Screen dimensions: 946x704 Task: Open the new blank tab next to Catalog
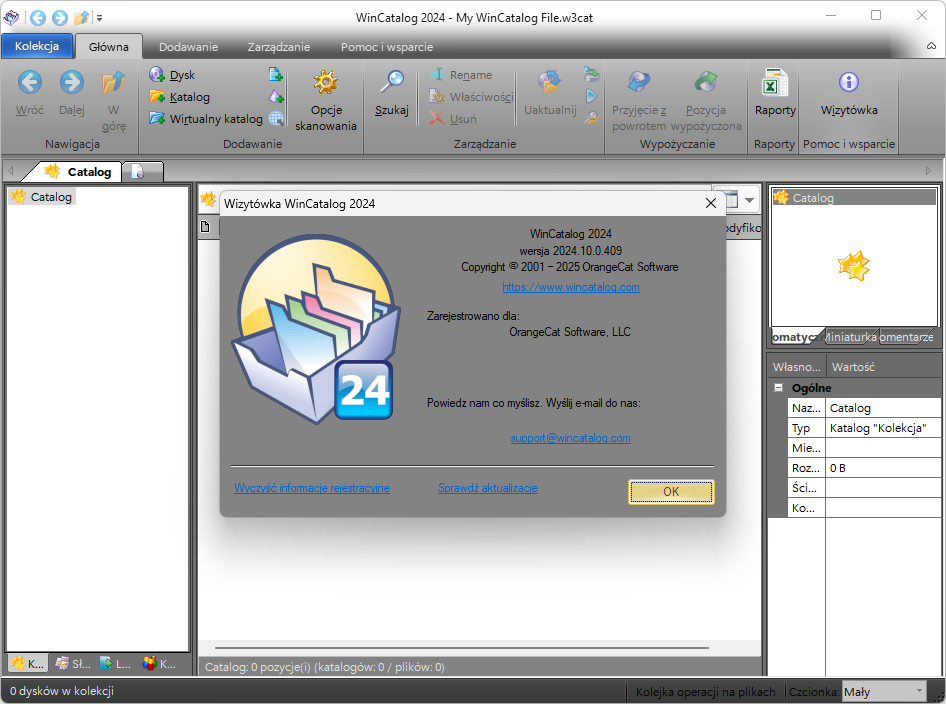[141, 172]
